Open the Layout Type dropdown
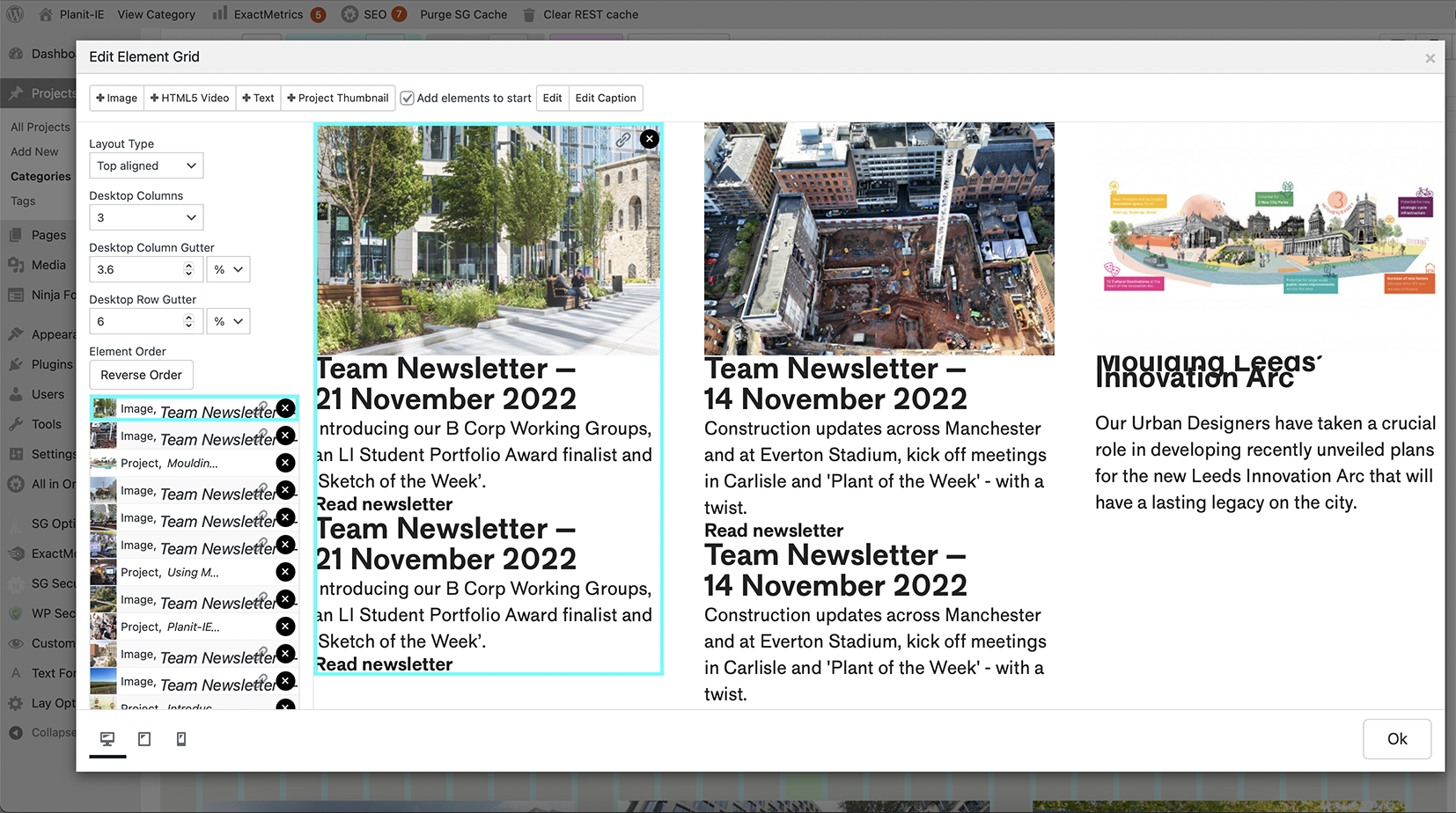This screenshot has height=813, width=1456. pos(145,165)
